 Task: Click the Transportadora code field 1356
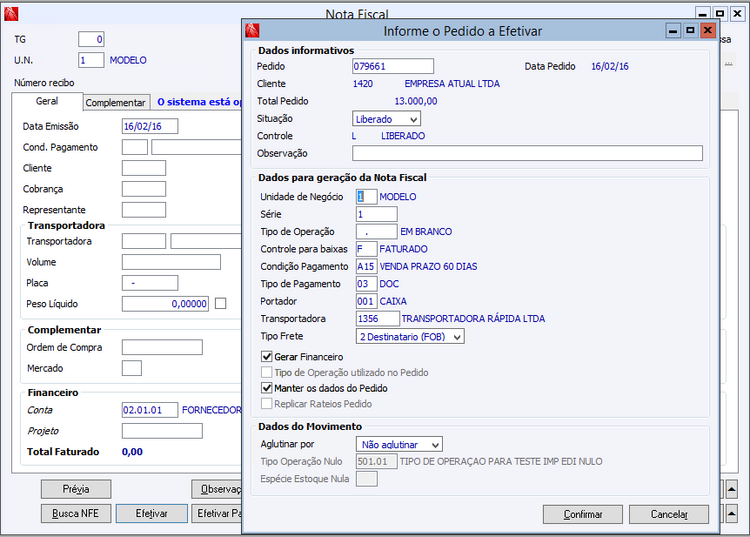click(x=377, y=318)
